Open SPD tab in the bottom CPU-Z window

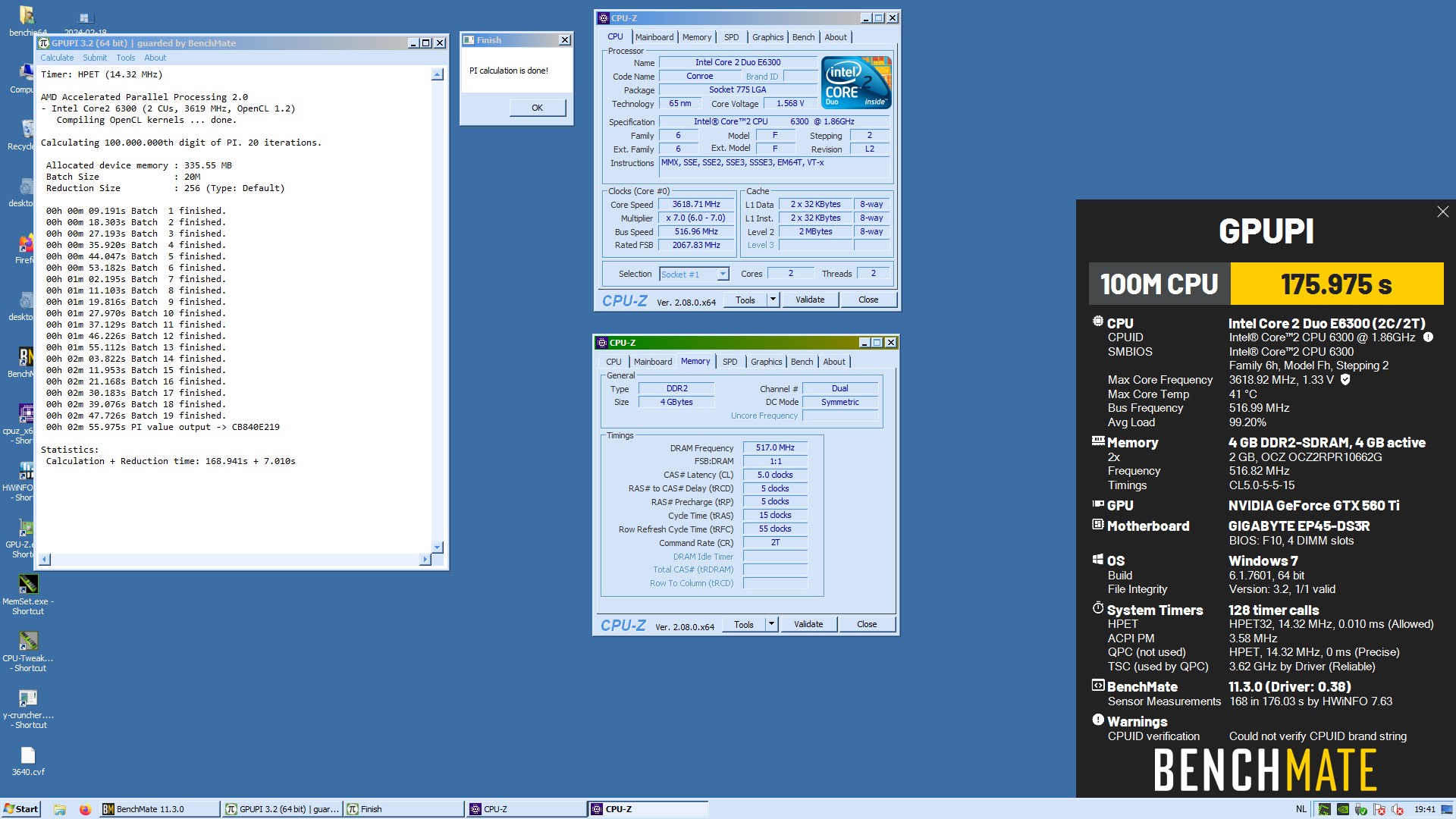730,362
